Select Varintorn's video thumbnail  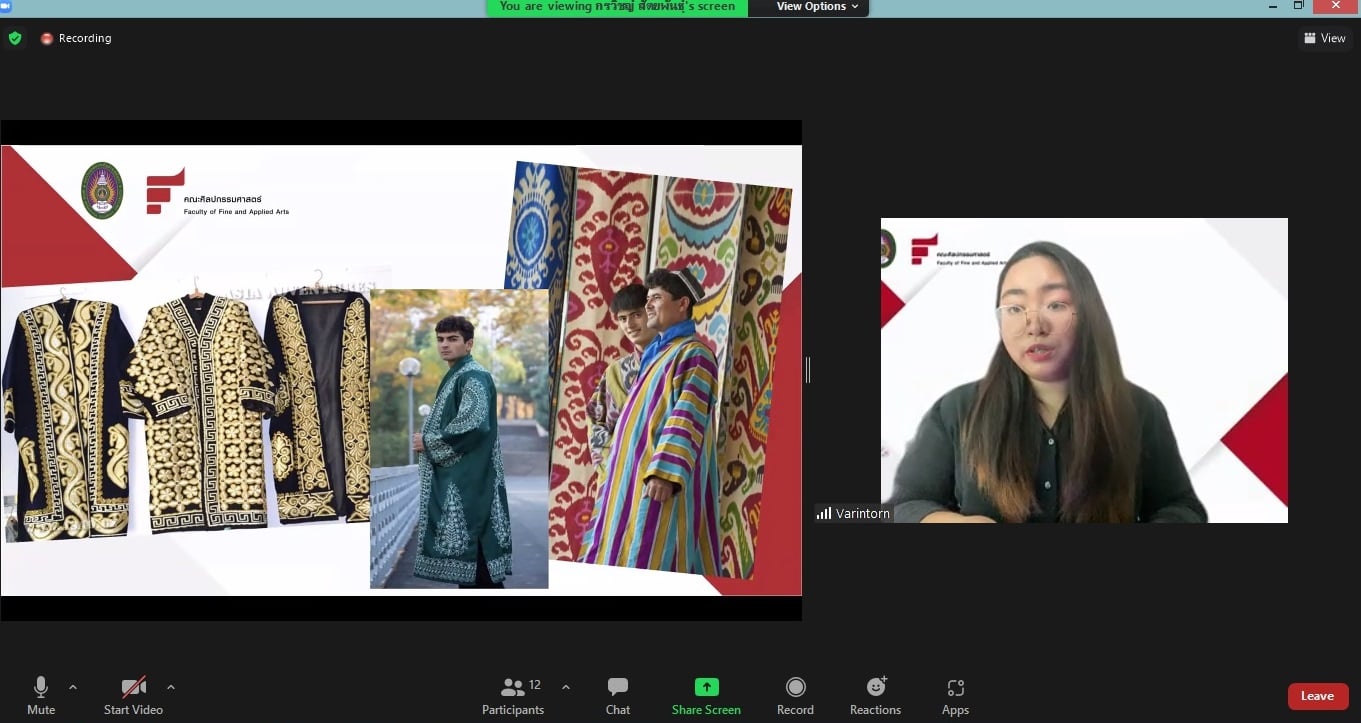1084,370
